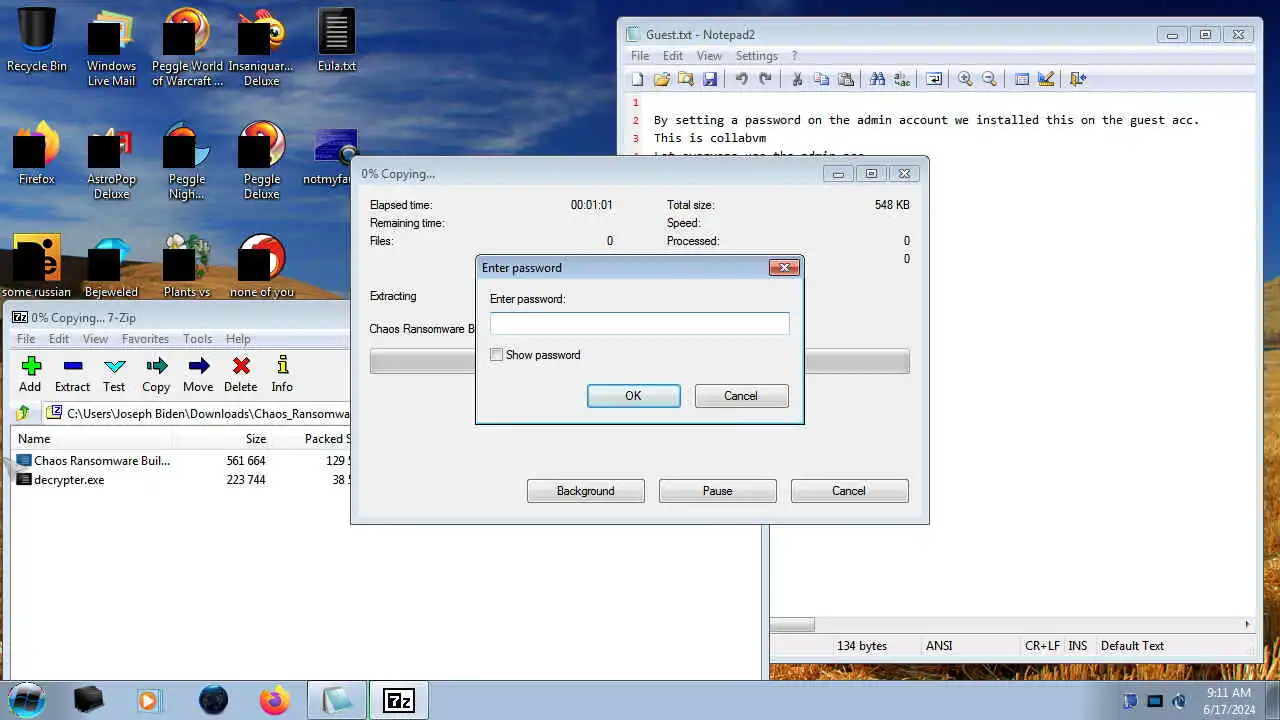
Task: Click Replace icon in Notepad2 toolbar
Action: (901, 79)
